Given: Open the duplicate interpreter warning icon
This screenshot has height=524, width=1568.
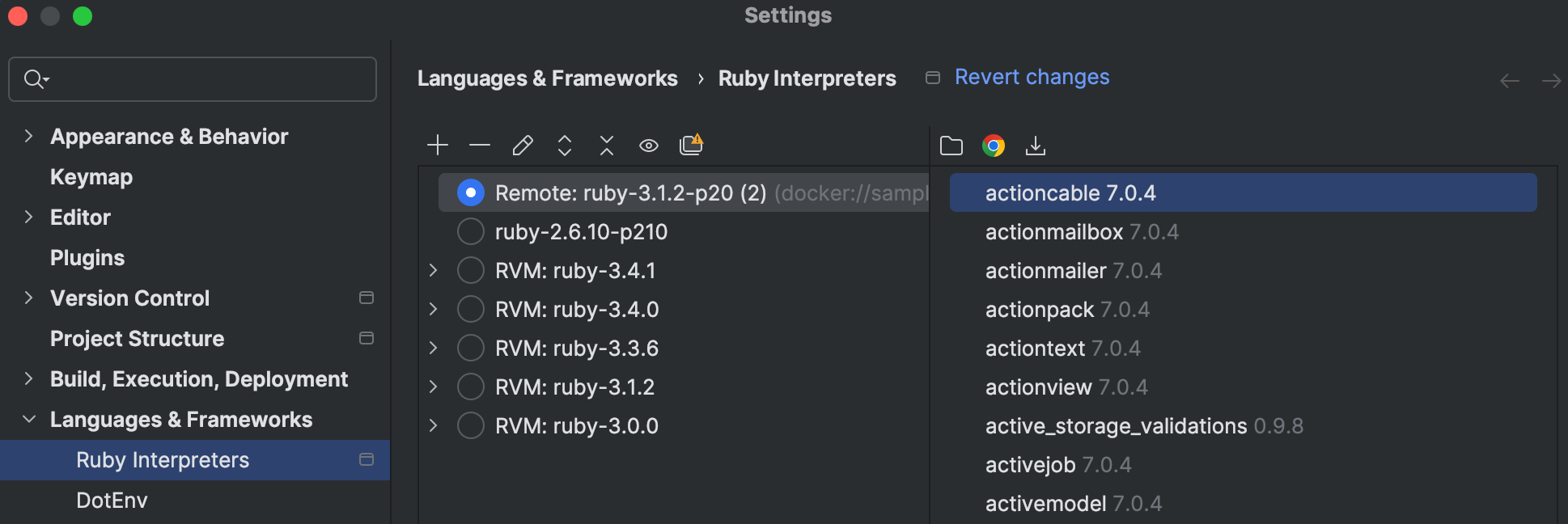Looking at the screenshot, I should point(692,144).
